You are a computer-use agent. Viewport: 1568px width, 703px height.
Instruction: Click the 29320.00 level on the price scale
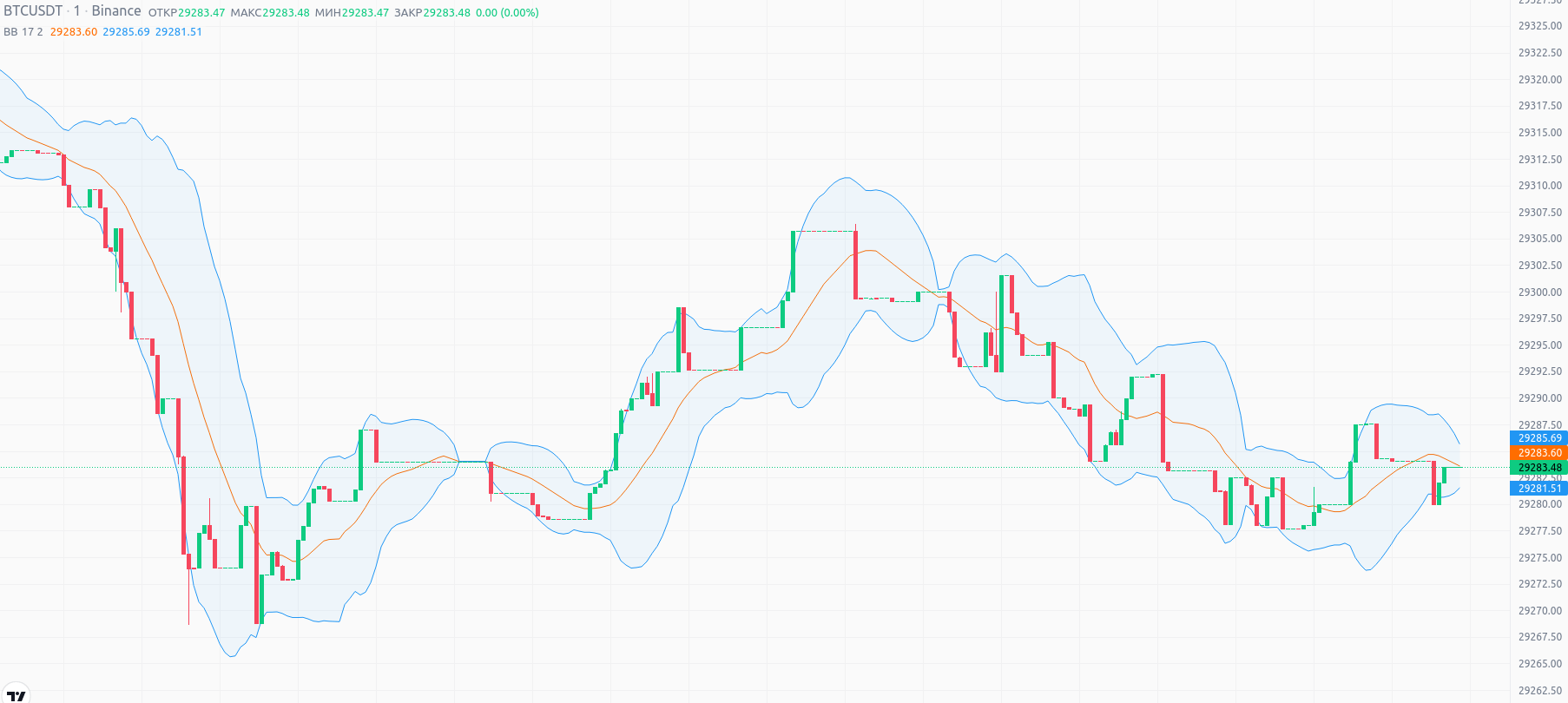(x=1539, y=80)
